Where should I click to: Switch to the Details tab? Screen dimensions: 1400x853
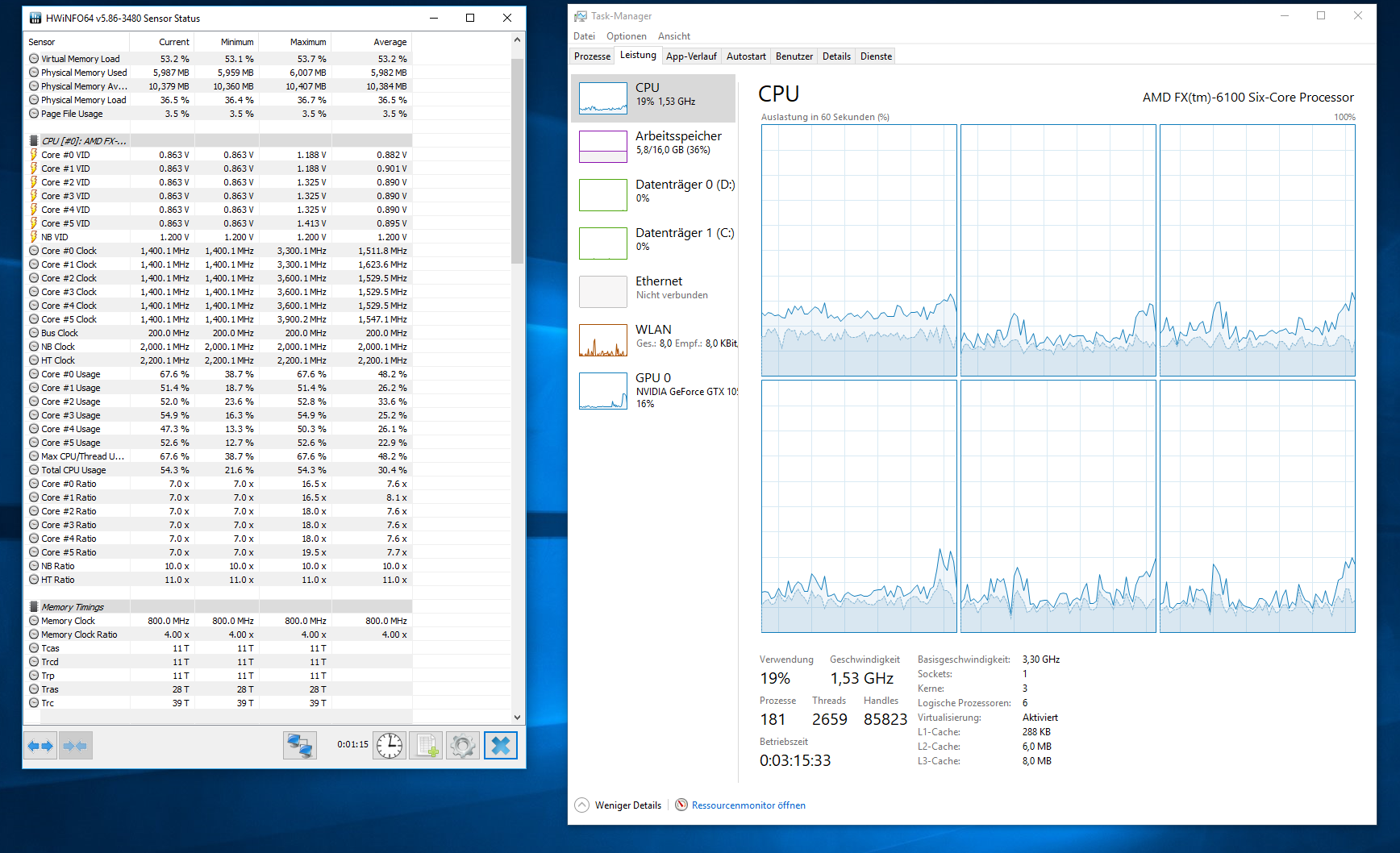pyautogui.click(x=836, y=56)
